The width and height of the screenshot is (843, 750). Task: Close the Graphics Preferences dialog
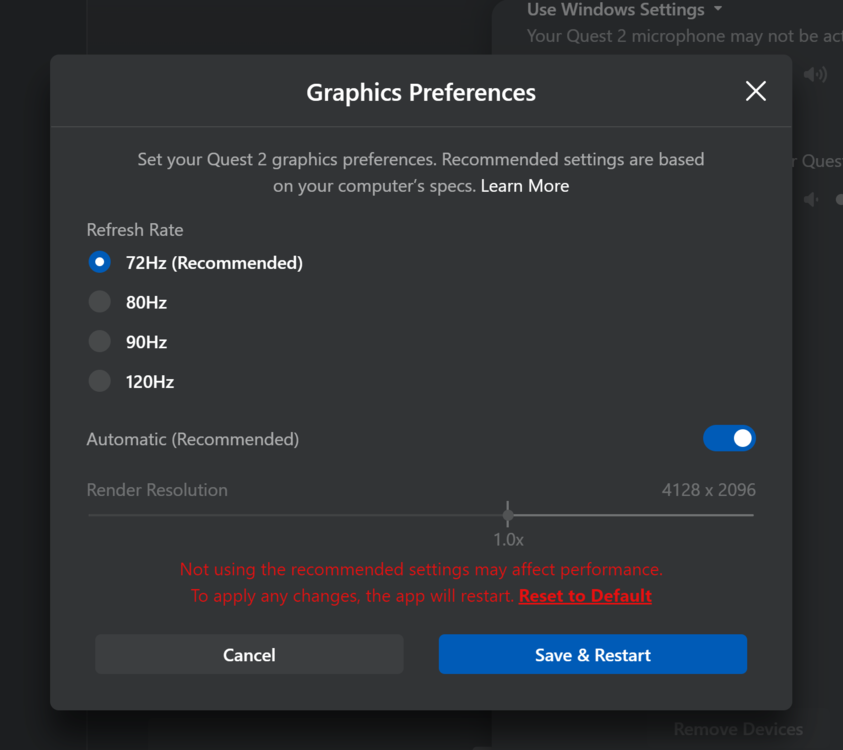point(756,92)
